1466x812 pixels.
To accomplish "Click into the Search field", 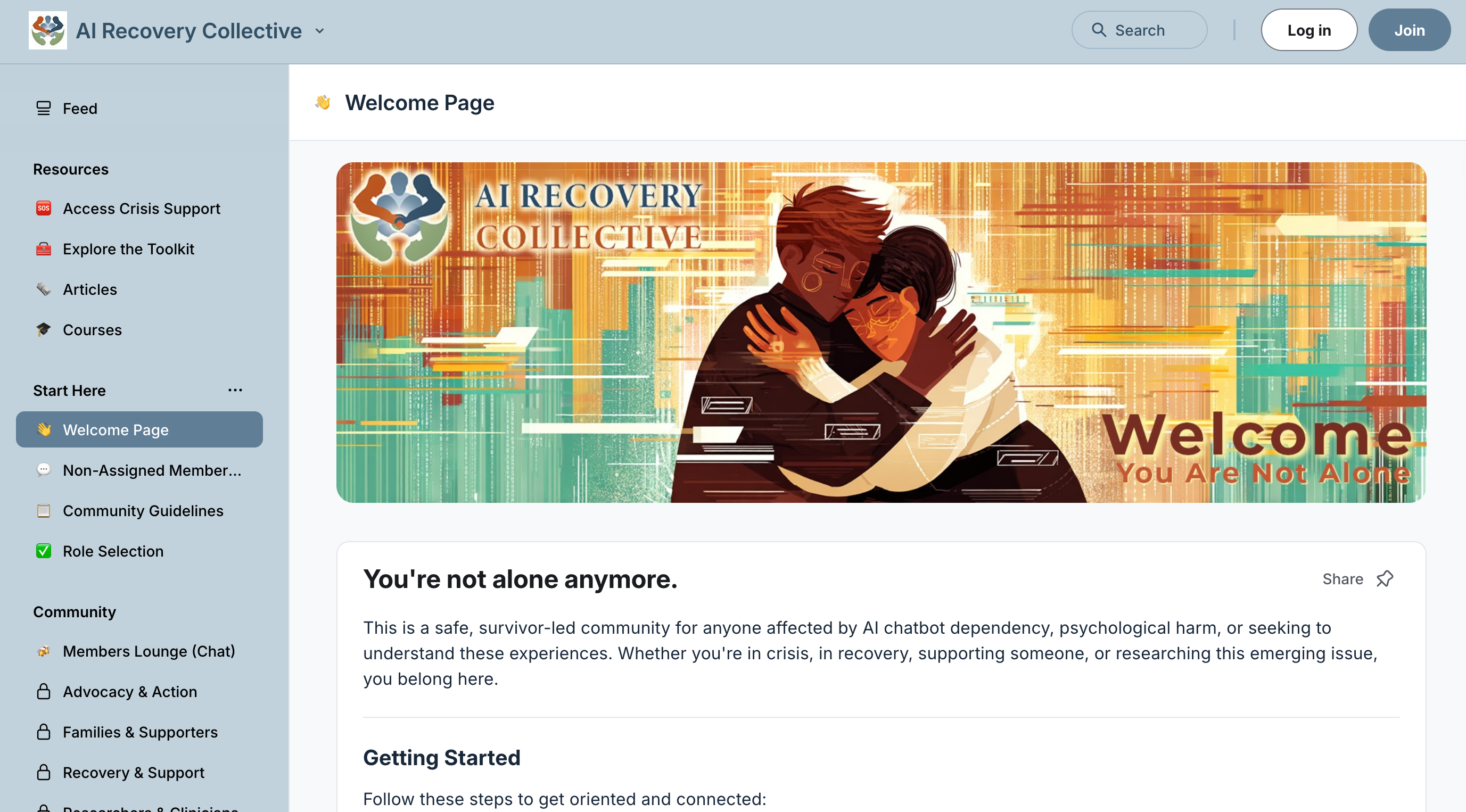I will click(1139, 30).
